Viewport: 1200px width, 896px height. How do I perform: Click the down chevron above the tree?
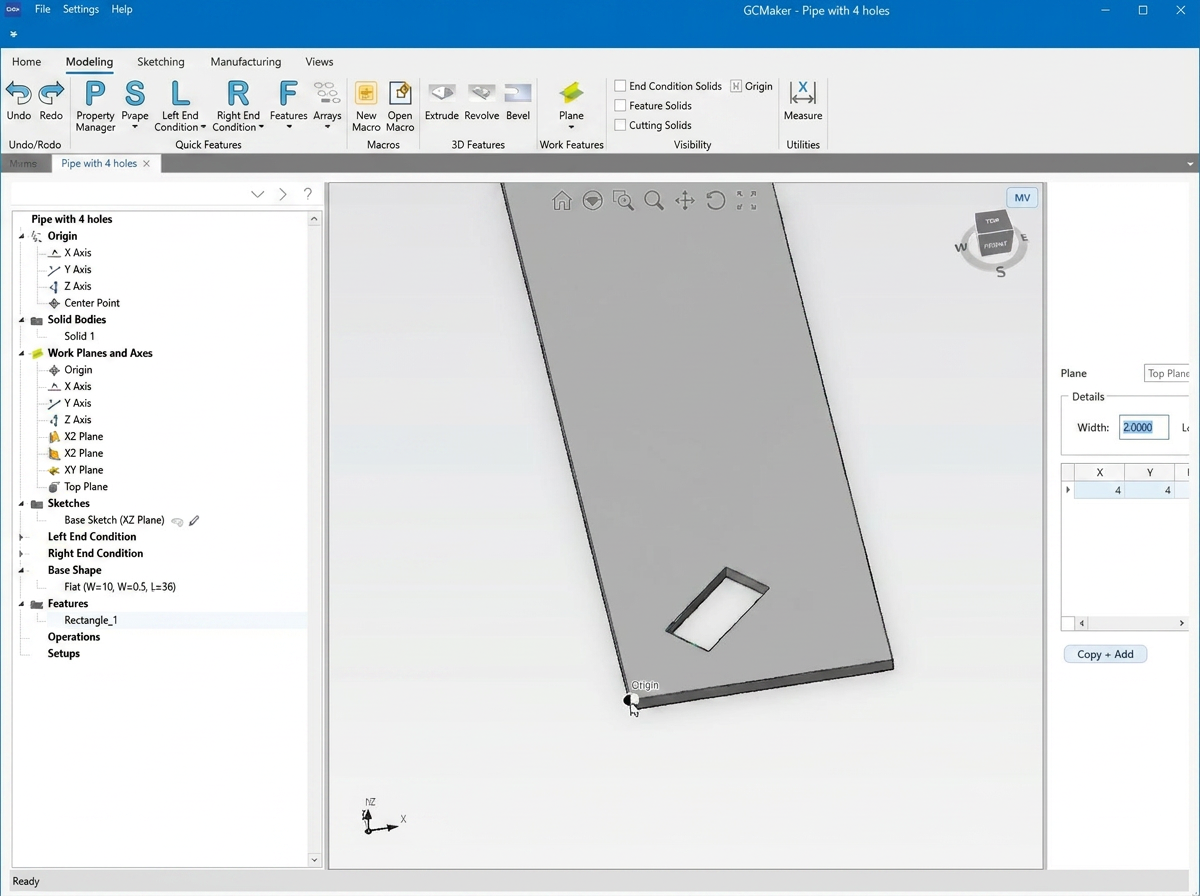[x=257, y=194]
